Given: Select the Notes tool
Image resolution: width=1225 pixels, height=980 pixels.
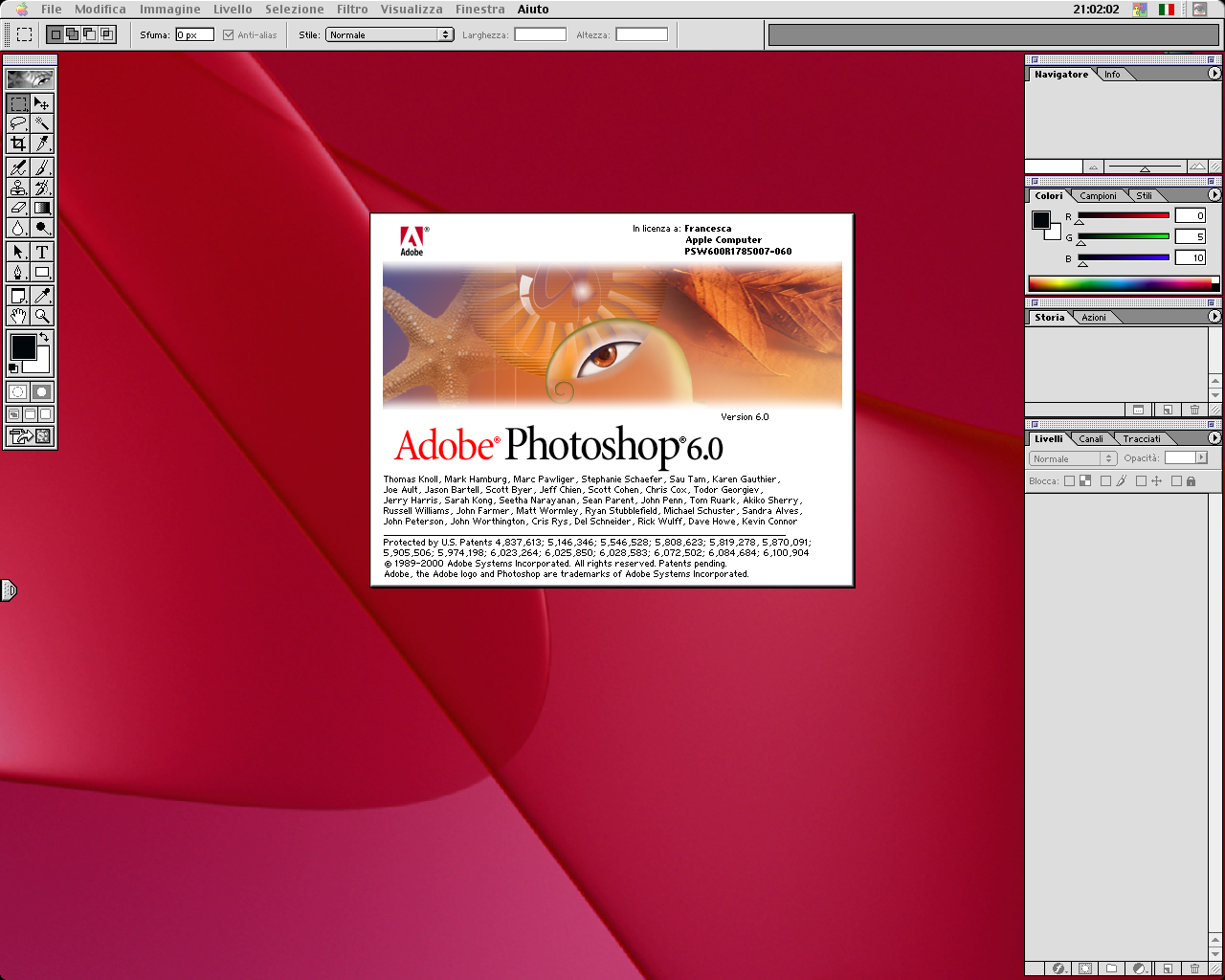Looking at the screenshot, I should 18,296.
